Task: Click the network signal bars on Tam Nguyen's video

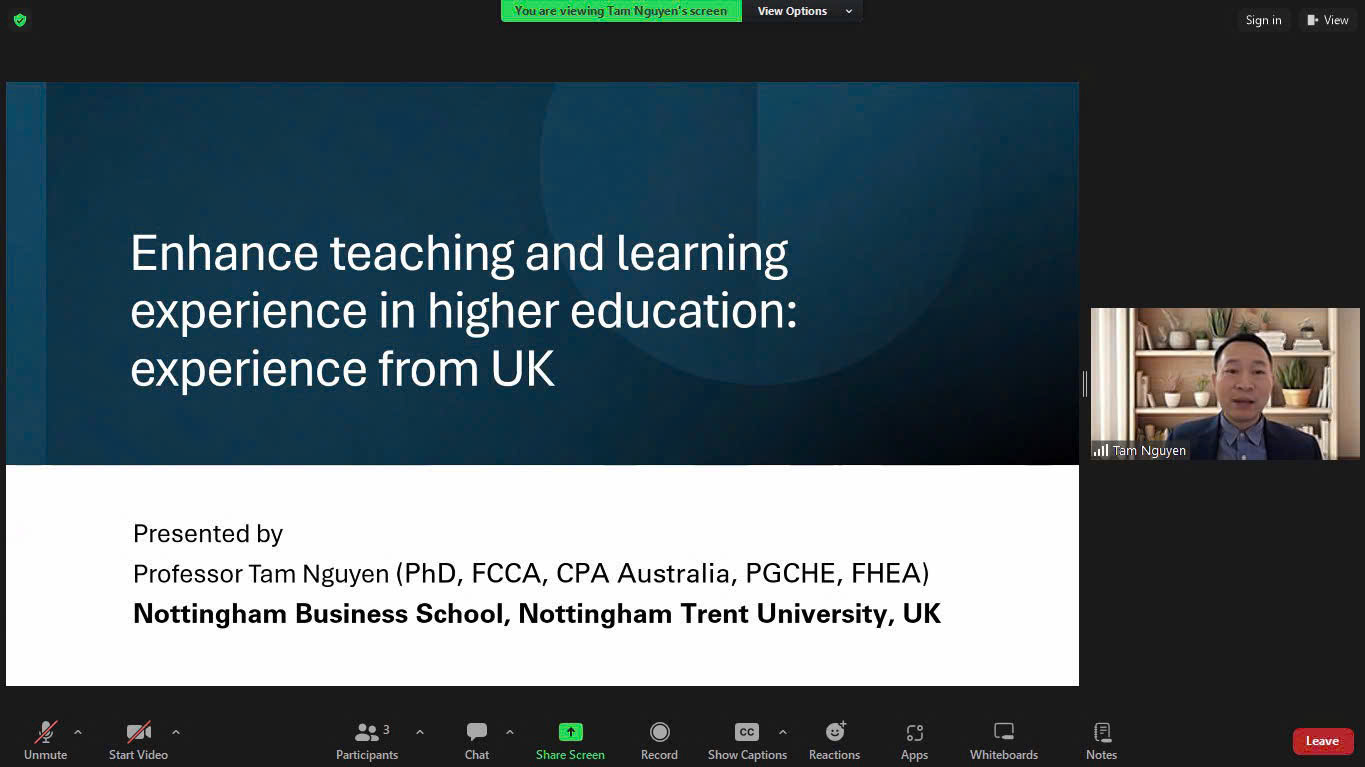Action: pos(1101,451)
